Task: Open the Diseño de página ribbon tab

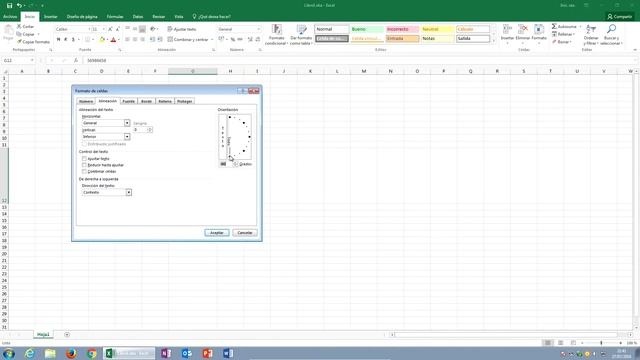Action: coord(82,17)
